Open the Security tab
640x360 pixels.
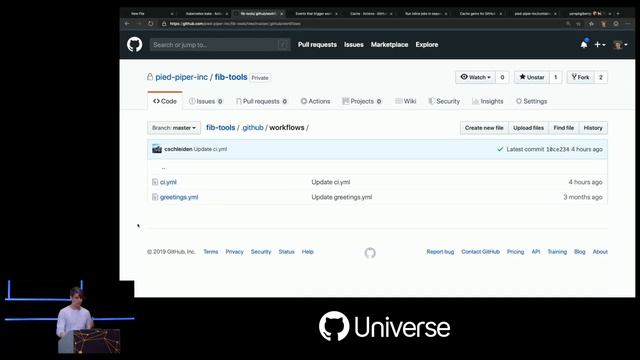tap(444, 101)
